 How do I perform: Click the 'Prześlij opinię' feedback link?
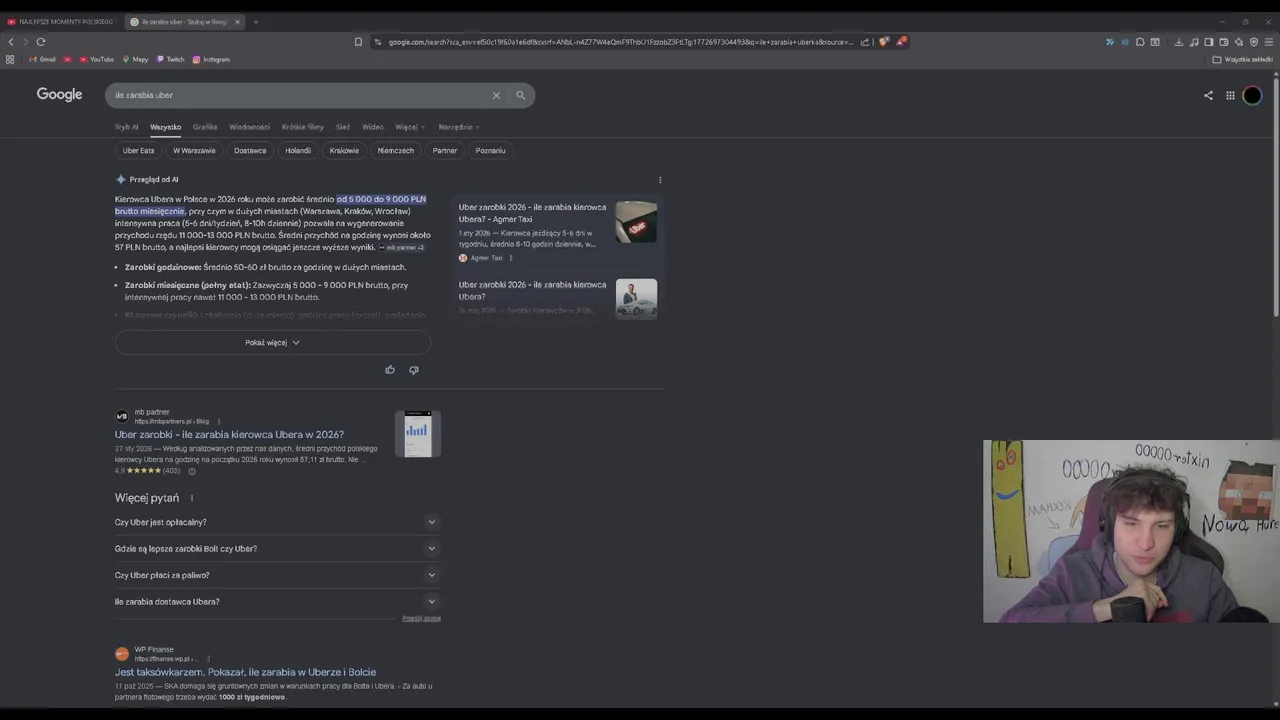click(421, 619)
